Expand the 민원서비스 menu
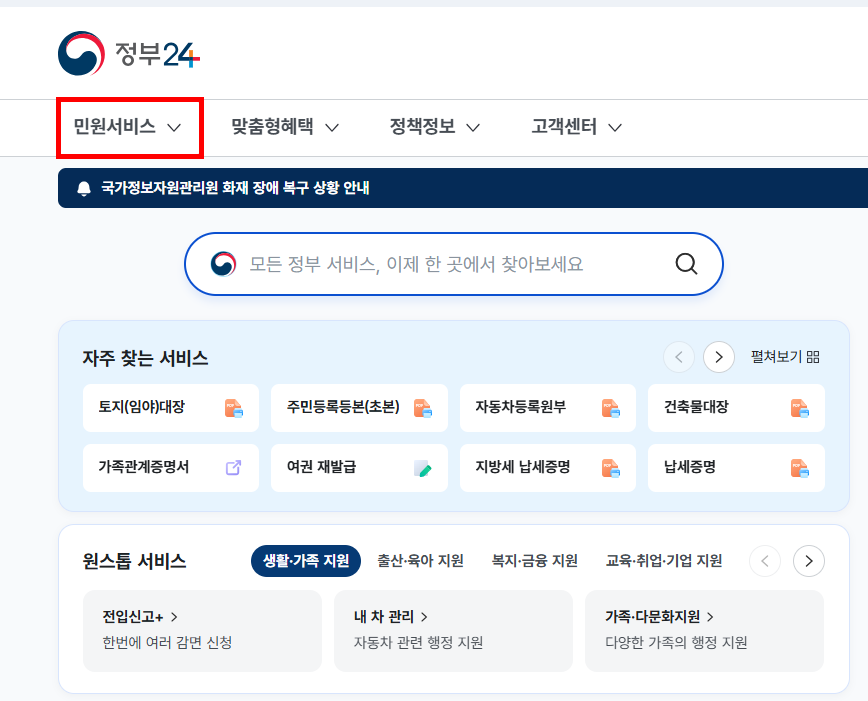868x701 pixels. 129,127
